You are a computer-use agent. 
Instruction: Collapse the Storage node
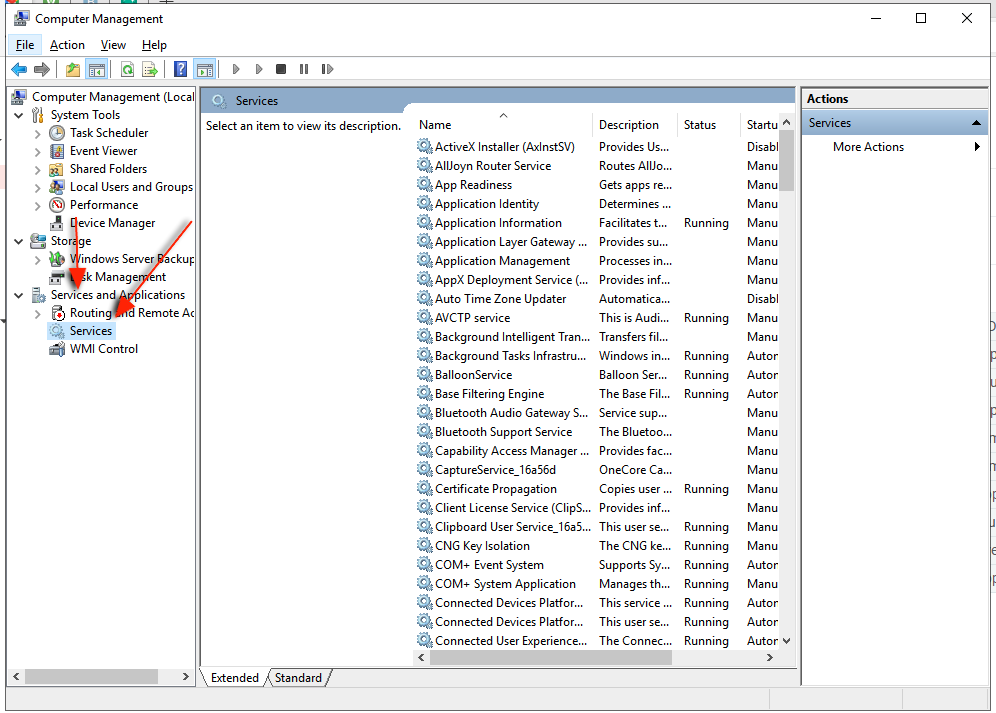tap(18, 241)
